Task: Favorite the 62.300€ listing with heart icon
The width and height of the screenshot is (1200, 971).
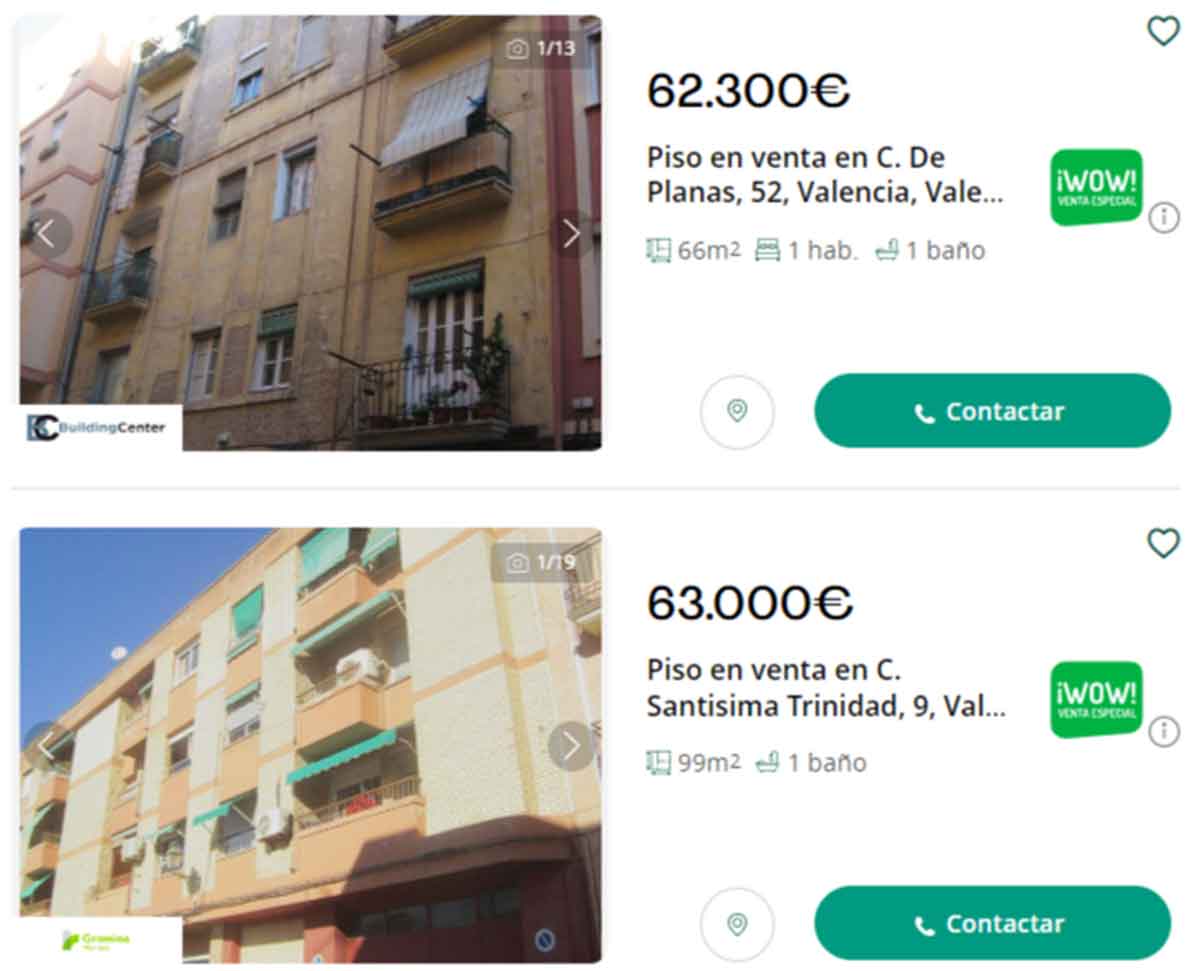Action: pos(1163,31)
